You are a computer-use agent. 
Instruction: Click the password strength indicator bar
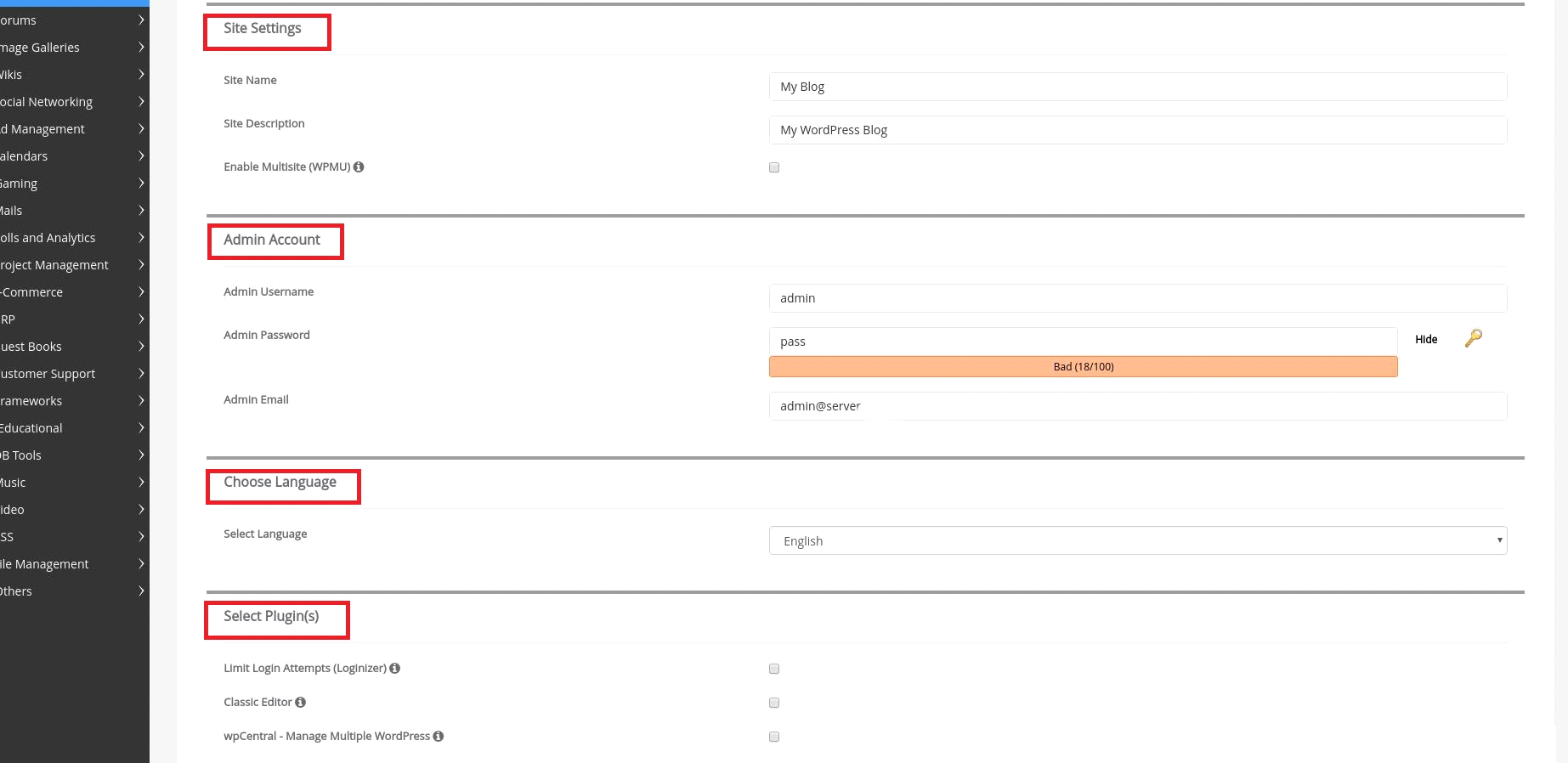pos(1083,367)
